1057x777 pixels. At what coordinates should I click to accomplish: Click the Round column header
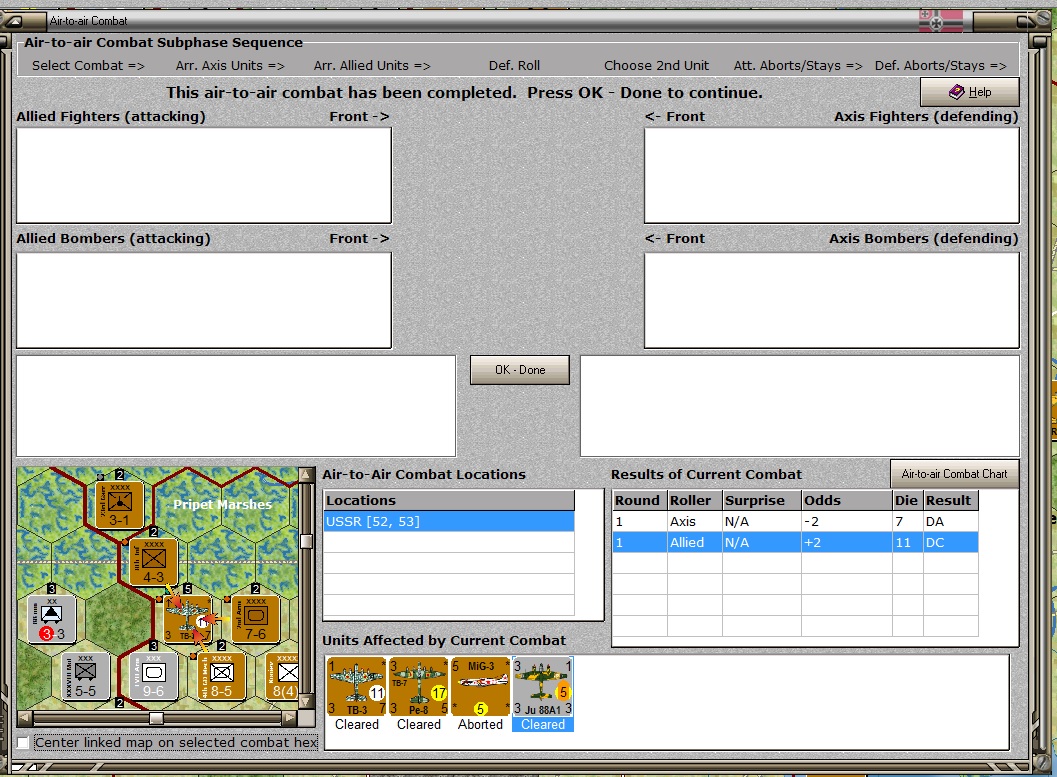[640, 500]
